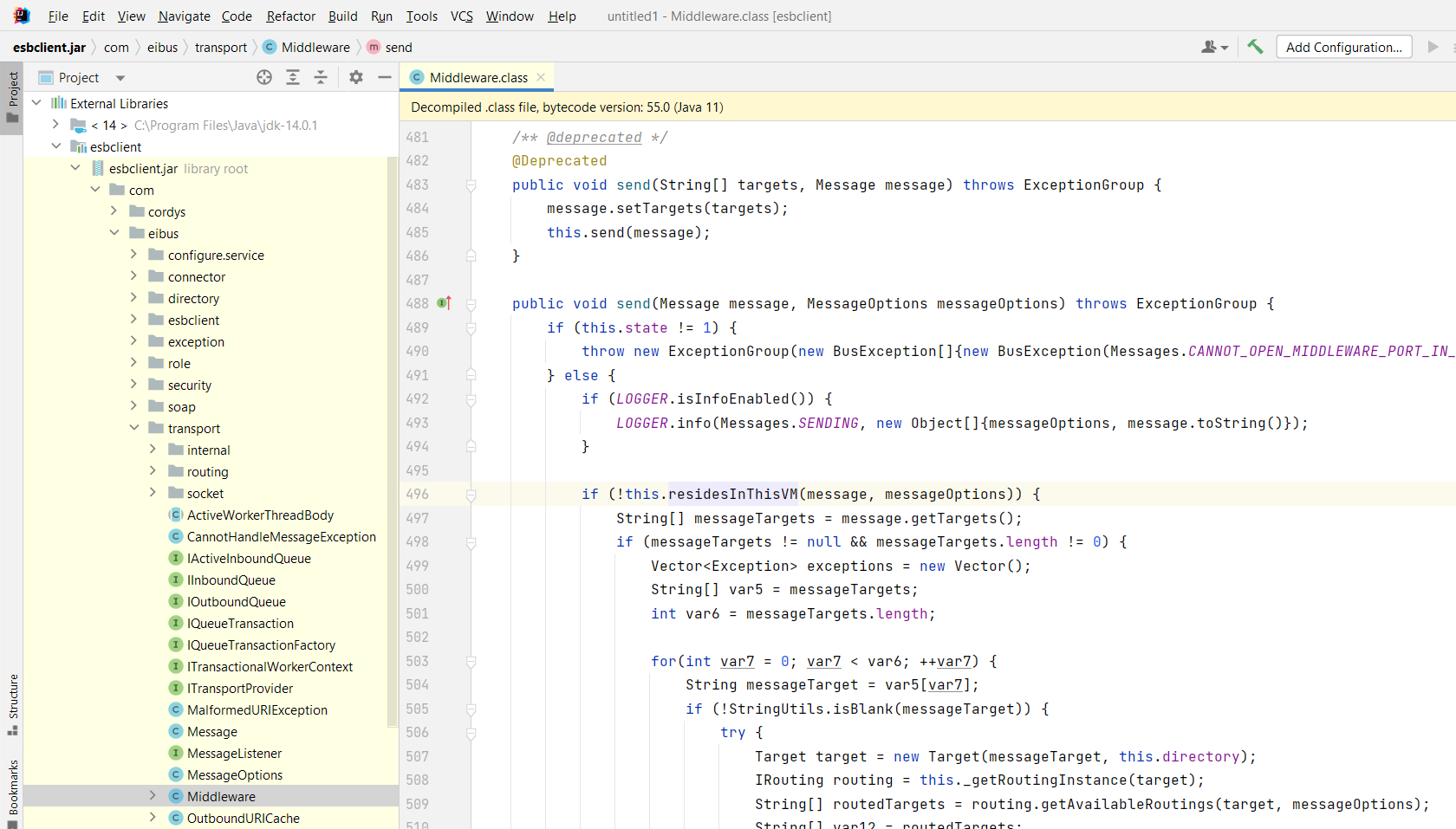Open the Navigate menu
Viewport: 1456px width, 829px height.
(x=184, y=16)
